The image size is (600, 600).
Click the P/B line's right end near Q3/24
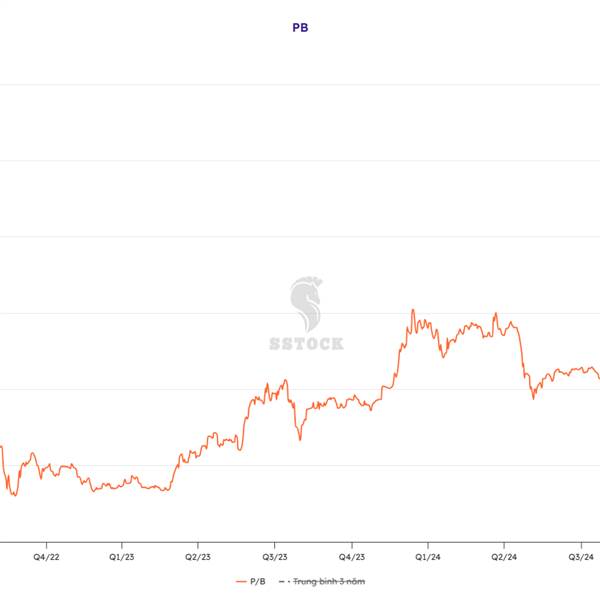[598, 377]
